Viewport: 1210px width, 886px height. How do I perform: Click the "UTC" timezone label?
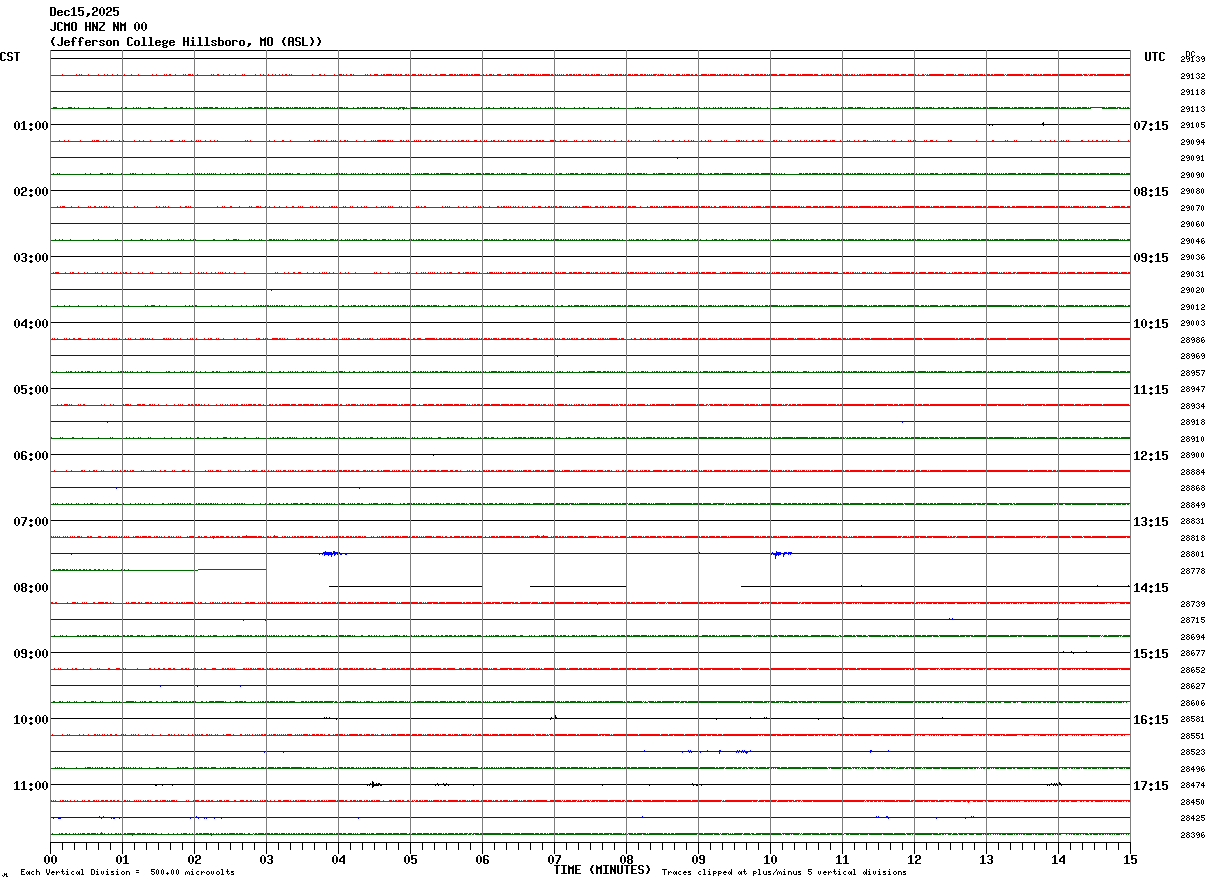coord(1155,57)
